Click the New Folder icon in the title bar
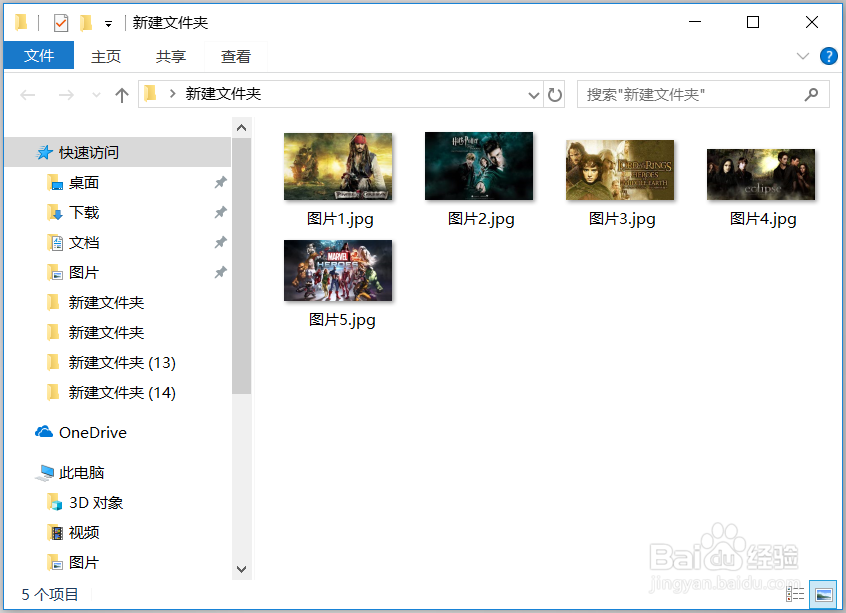Screen dimensions: 846x613 [86, 23]
